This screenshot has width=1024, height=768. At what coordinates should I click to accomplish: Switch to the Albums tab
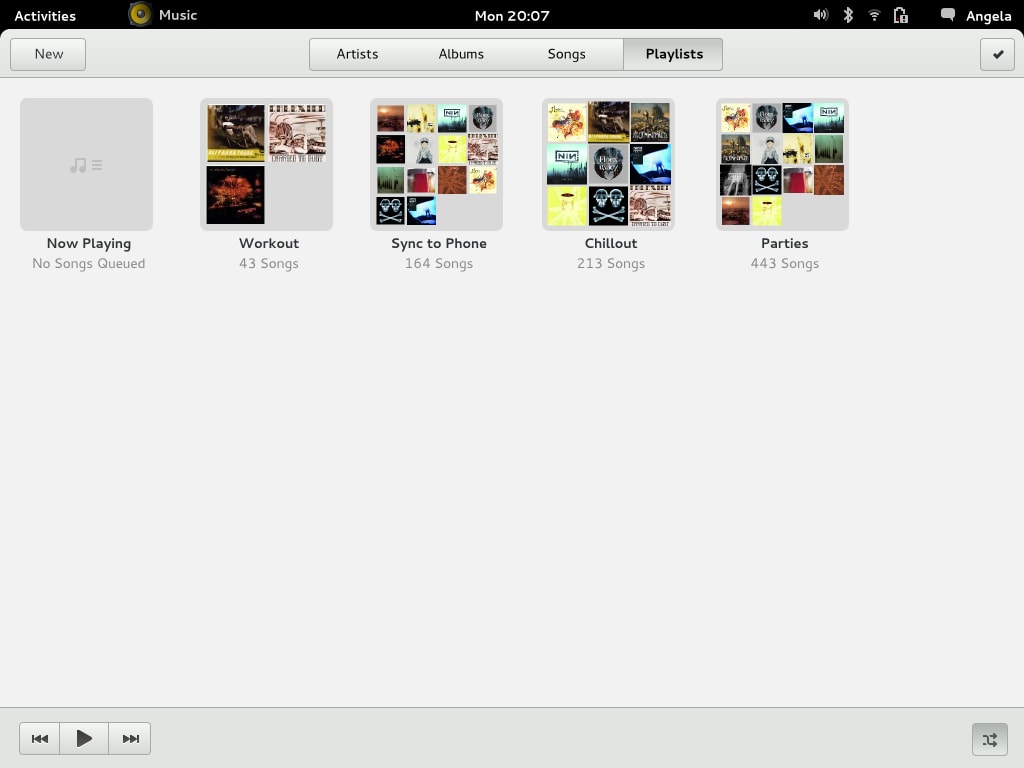pyautogui.click(x=461, y=54)
